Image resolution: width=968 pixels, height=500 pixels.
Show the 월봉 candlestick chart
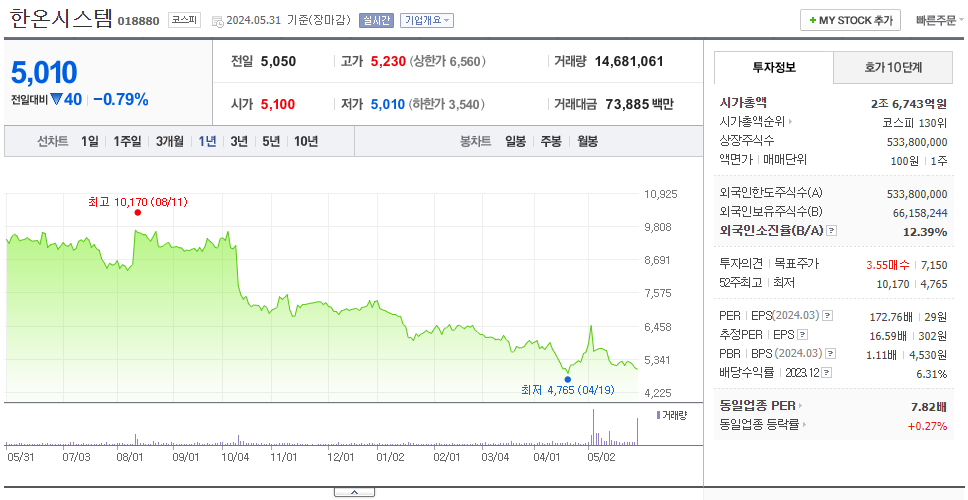point(588,141)
